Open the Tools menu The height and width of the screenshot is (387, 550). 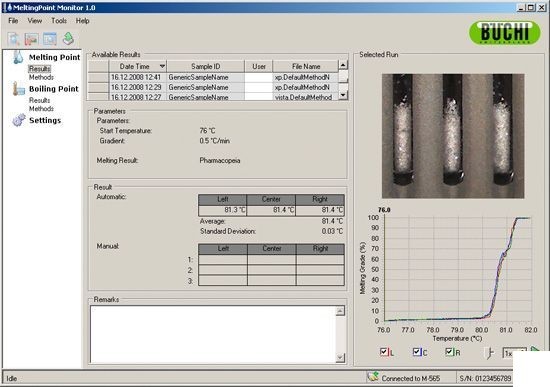point(59,21)
